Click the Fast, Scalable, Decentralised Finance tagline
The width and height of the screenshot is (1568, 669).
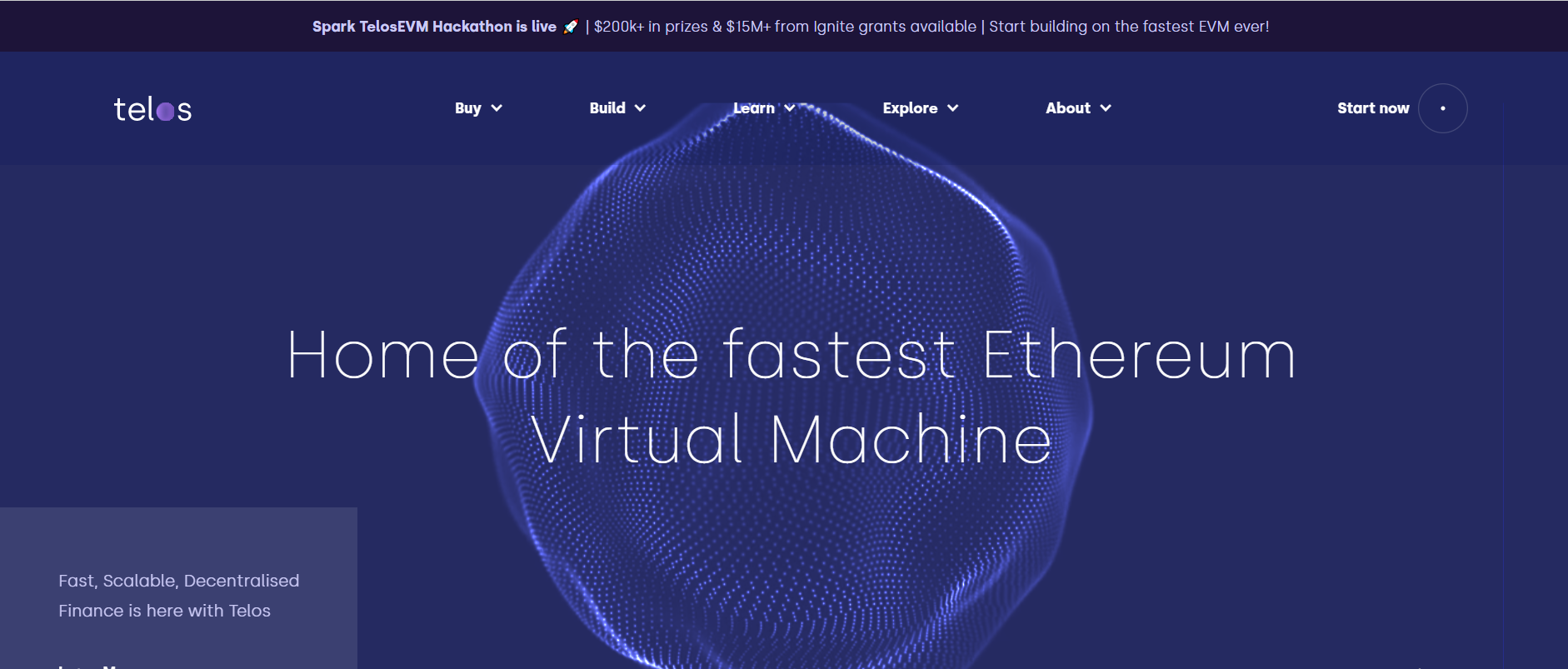(178, 596)
